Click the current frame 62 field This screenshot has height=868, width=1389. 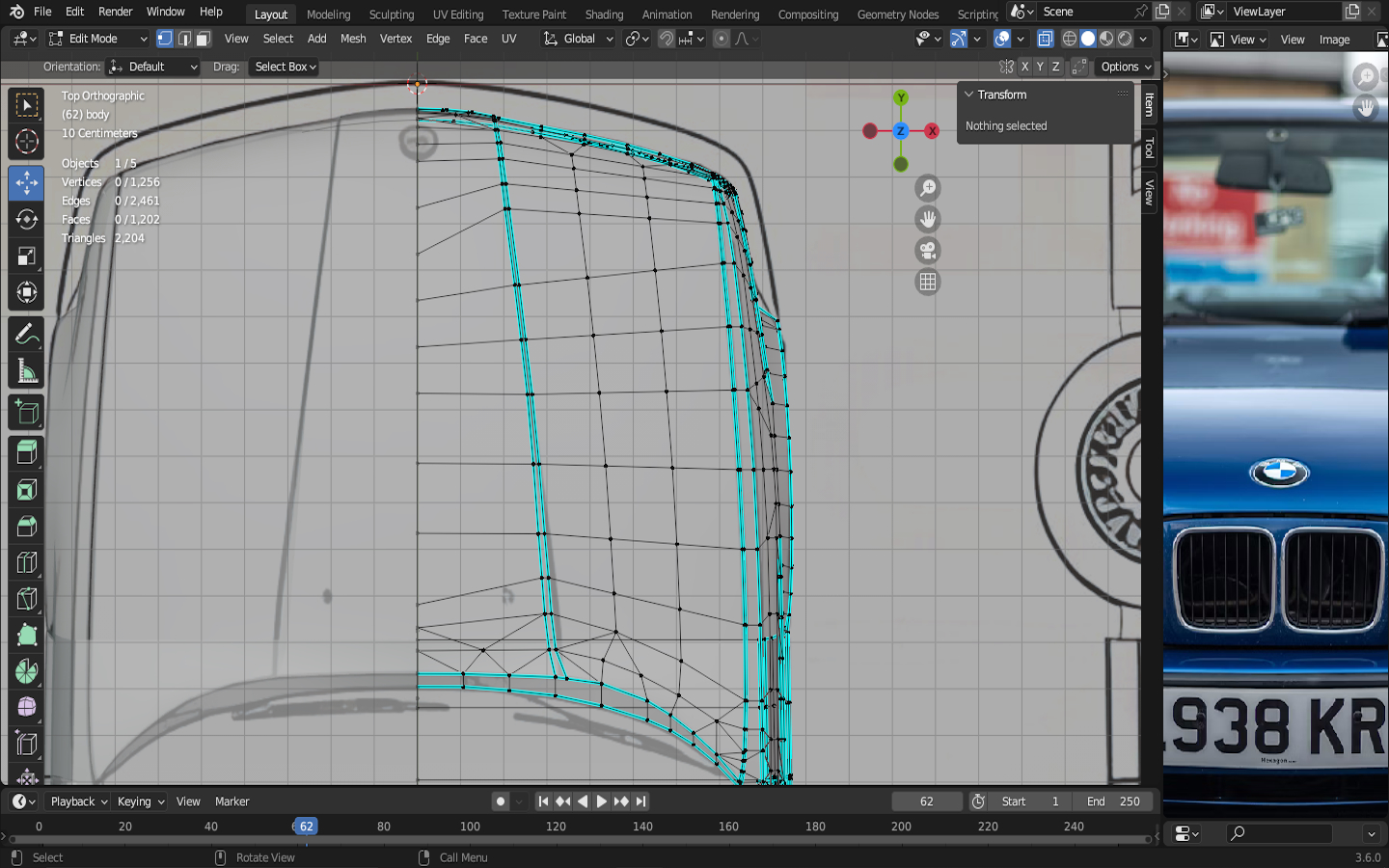927,801
